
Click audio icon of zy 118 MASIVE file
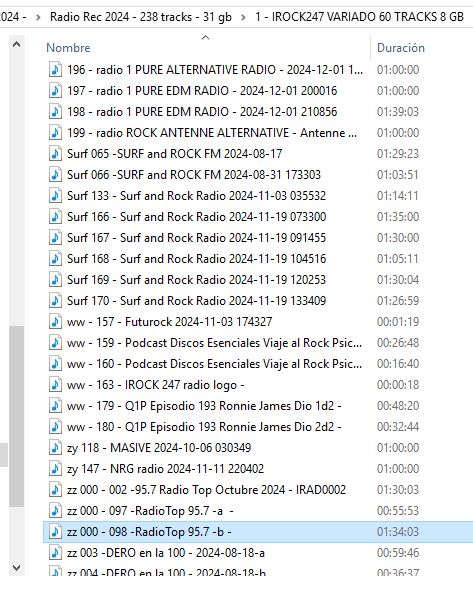55,449
